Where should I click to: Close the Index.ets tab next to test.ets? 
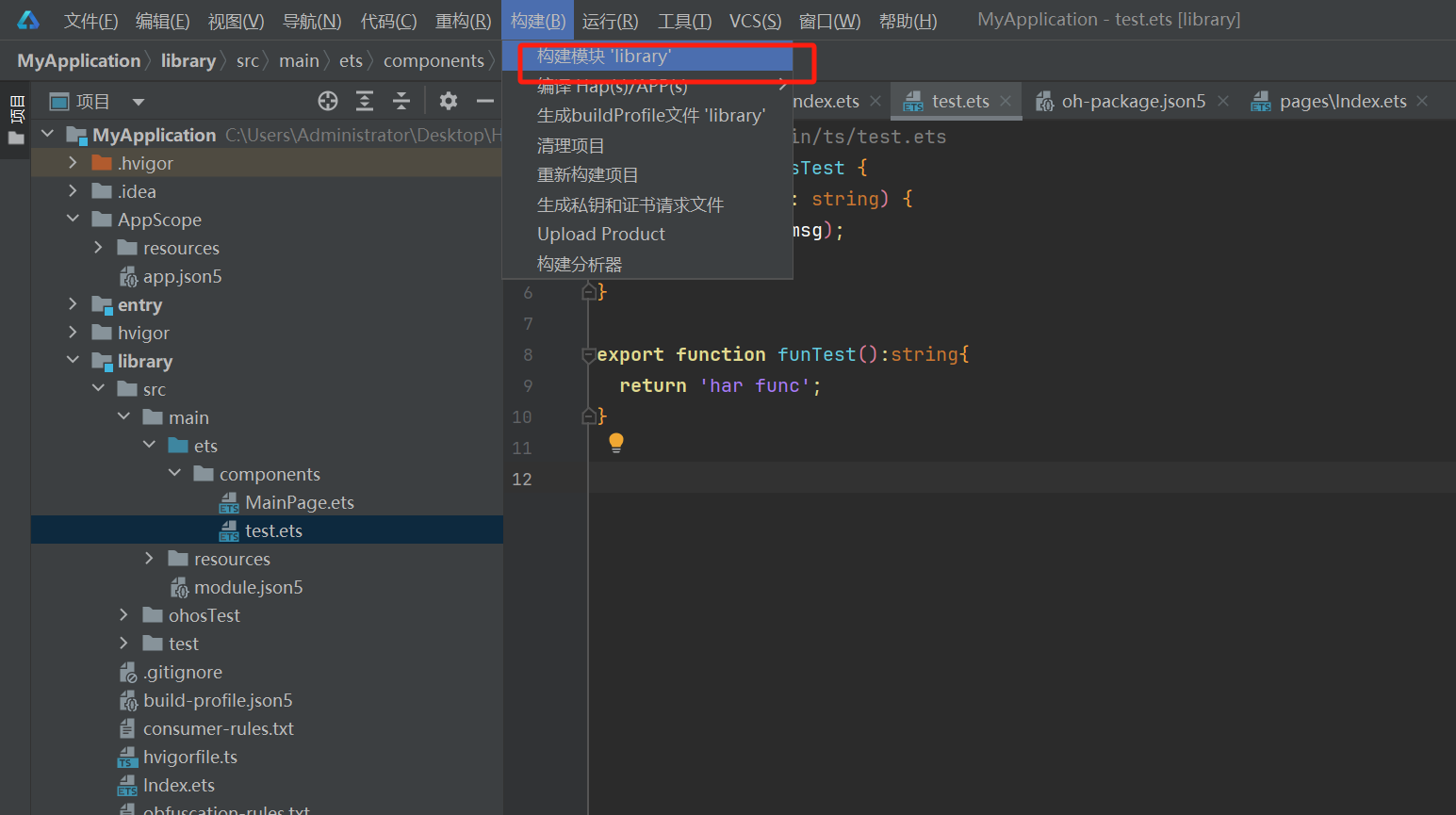point(875,101)
